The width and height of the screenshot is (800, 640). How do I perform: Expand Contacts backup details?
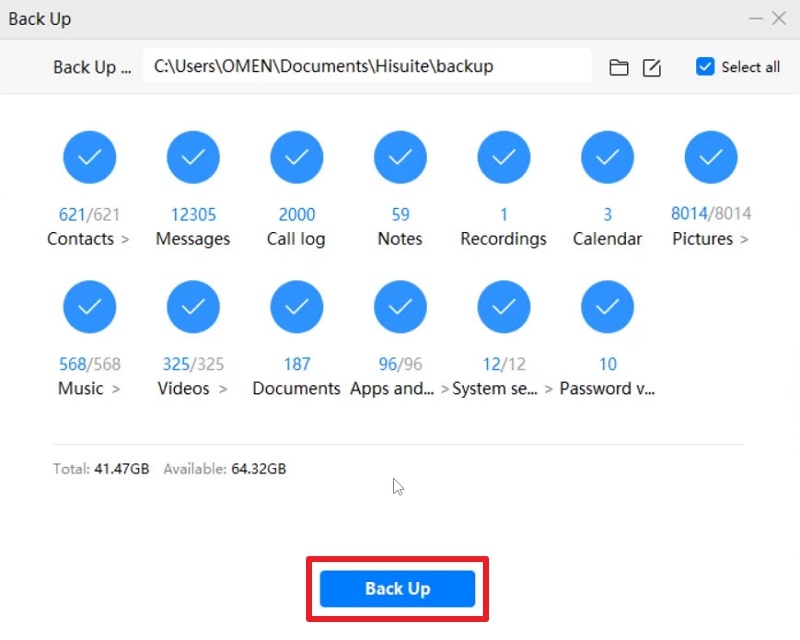click(123, 239)
